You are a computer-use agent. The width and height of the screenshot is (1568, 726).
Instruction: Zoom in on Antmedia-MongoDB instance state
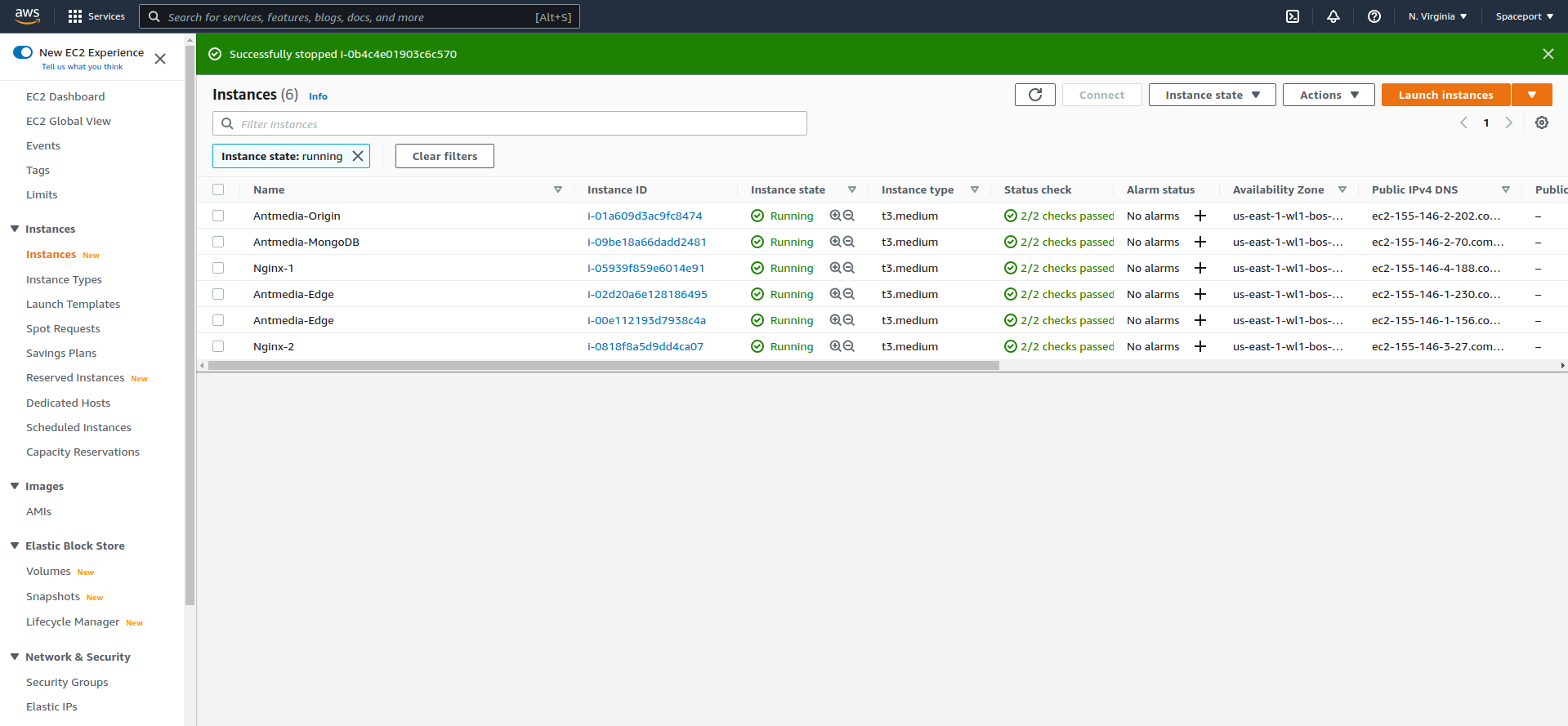(835, 242)
